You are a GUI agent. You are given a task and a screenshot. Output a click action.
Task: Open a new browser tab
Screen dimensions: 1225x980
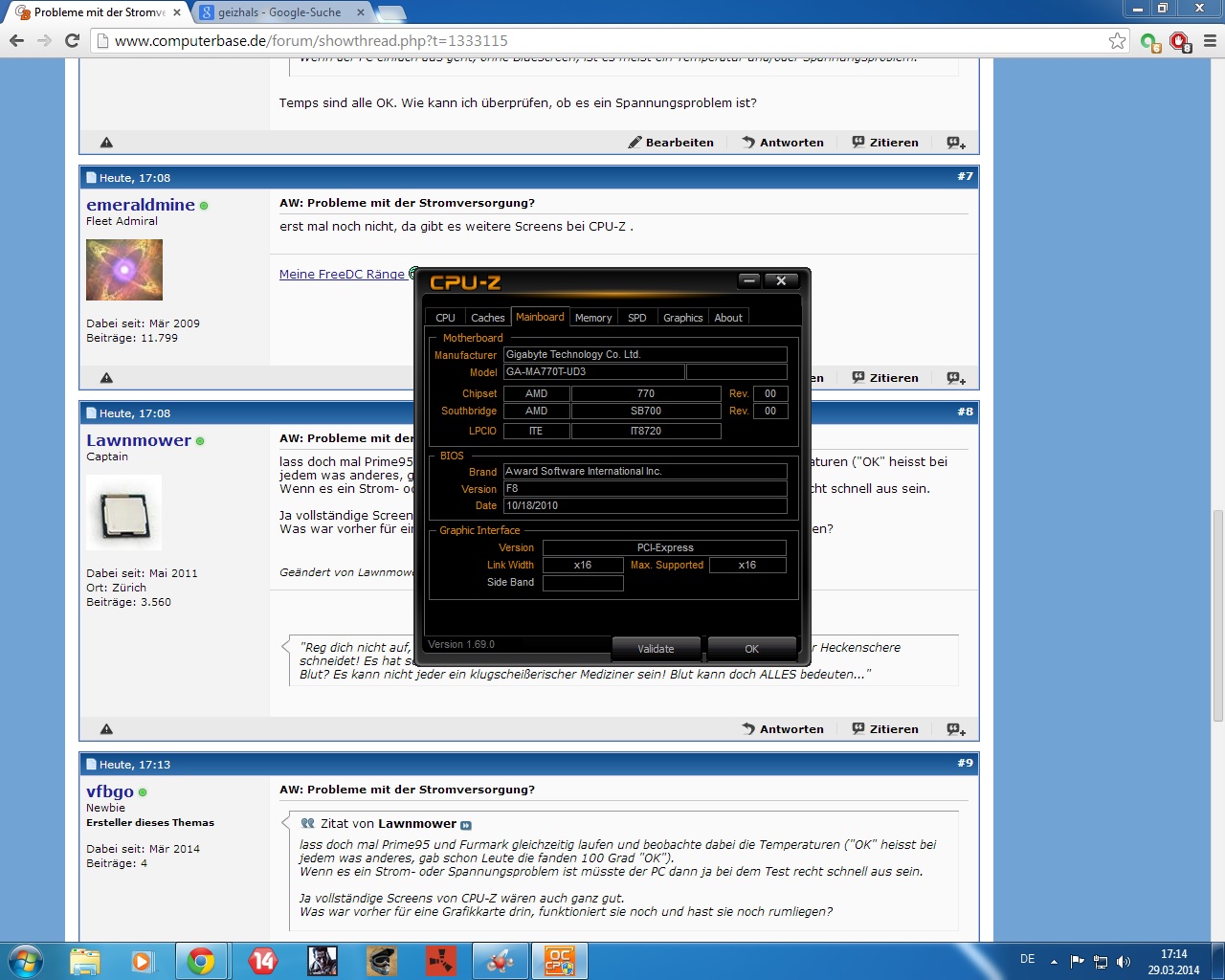coord(390,12)
